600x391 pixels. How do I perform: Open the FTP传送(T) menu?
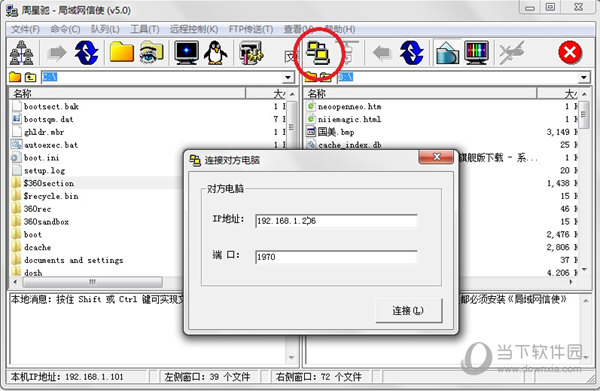pyautogui.click(x=251, y=29)
